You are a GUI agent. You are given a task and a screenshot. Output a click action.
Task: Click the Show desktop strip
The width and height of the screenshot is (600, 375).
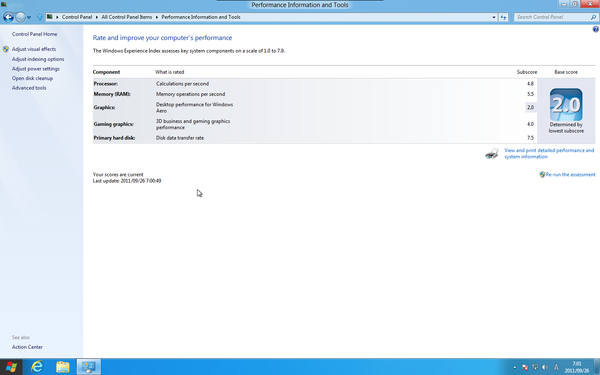[x=597, y=367]
